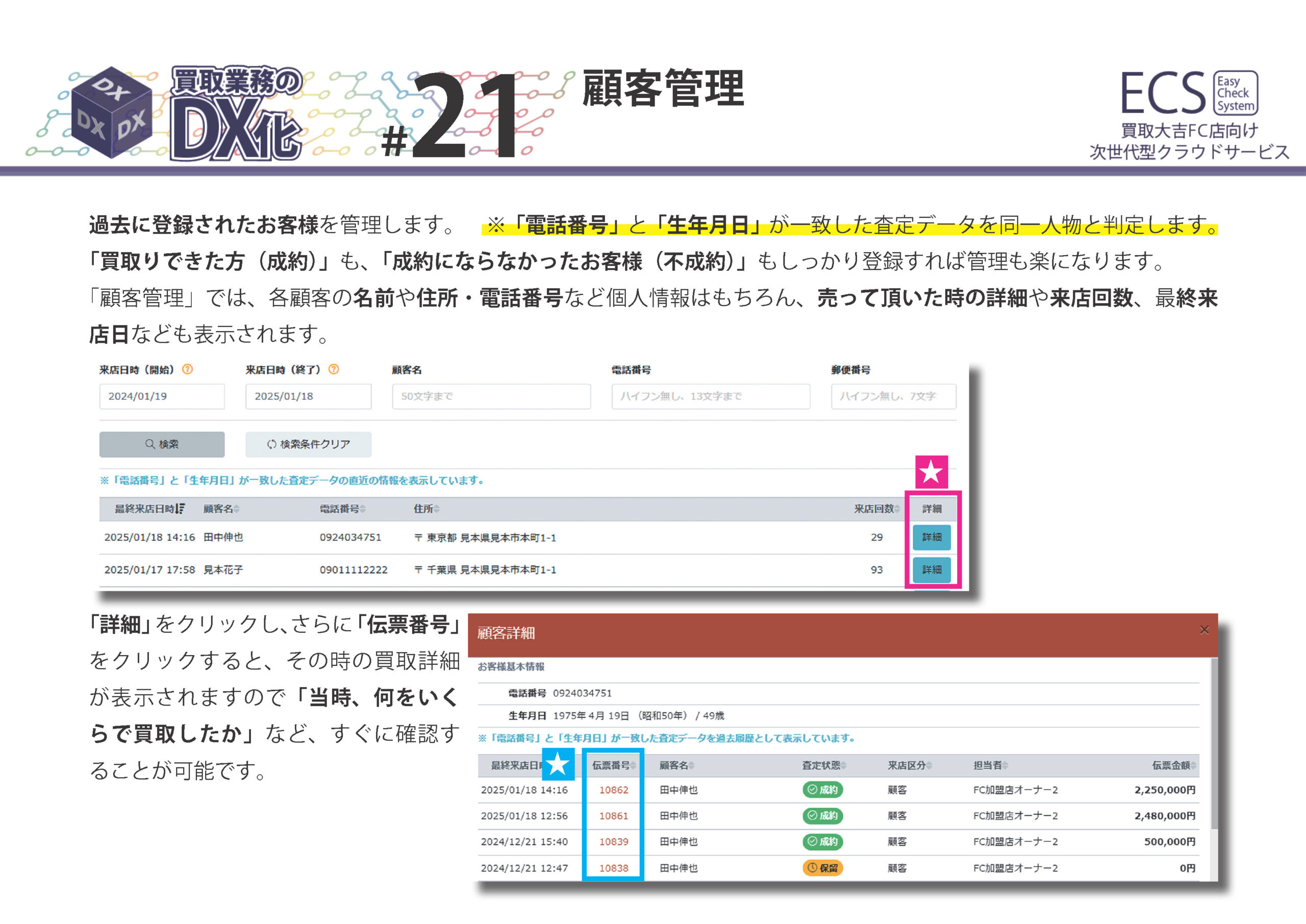Open slip number 10838 link
The width and height of the screenshot is (1306, 924).
click(x=613, y=868)
